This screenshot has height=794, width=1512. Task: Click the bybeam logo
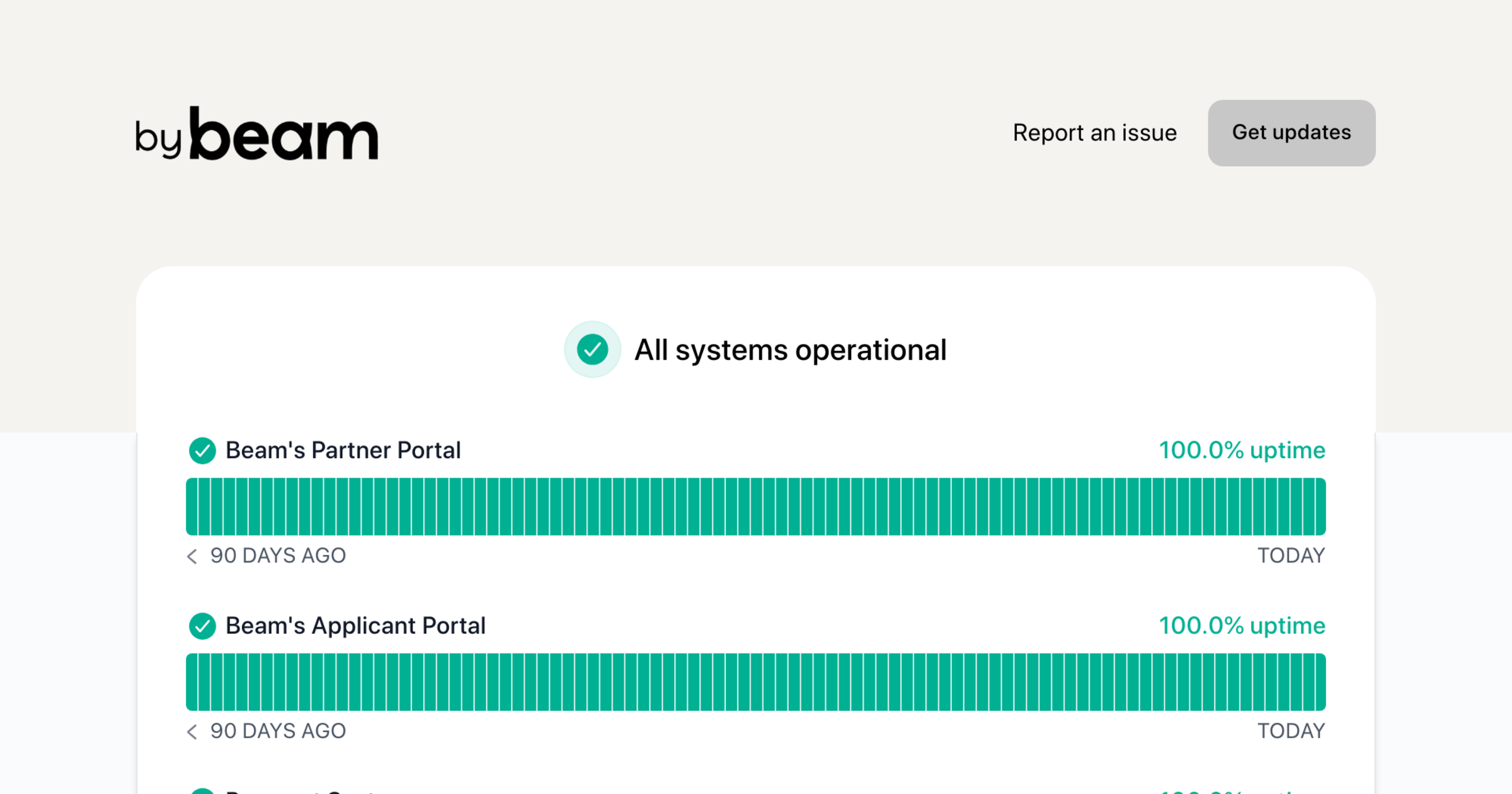pyautogui.click(x=255, y=134)
